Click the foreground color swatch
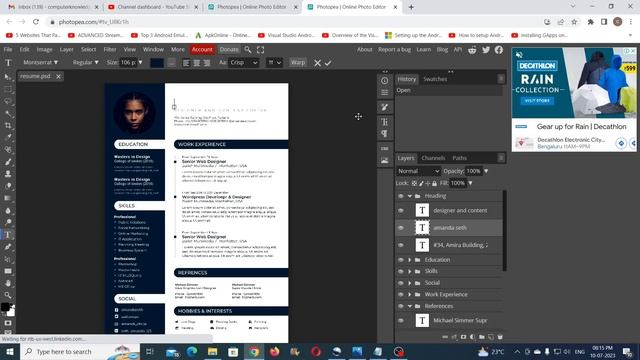Image resolution: width=640 pixels, height=360 pixels. [5, 307]
